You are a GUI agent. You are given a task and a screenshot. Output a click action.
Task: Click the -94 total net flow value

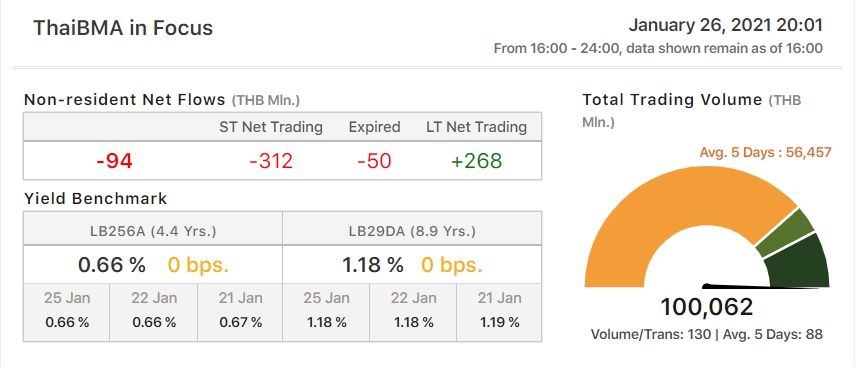[x=114, y=161]
